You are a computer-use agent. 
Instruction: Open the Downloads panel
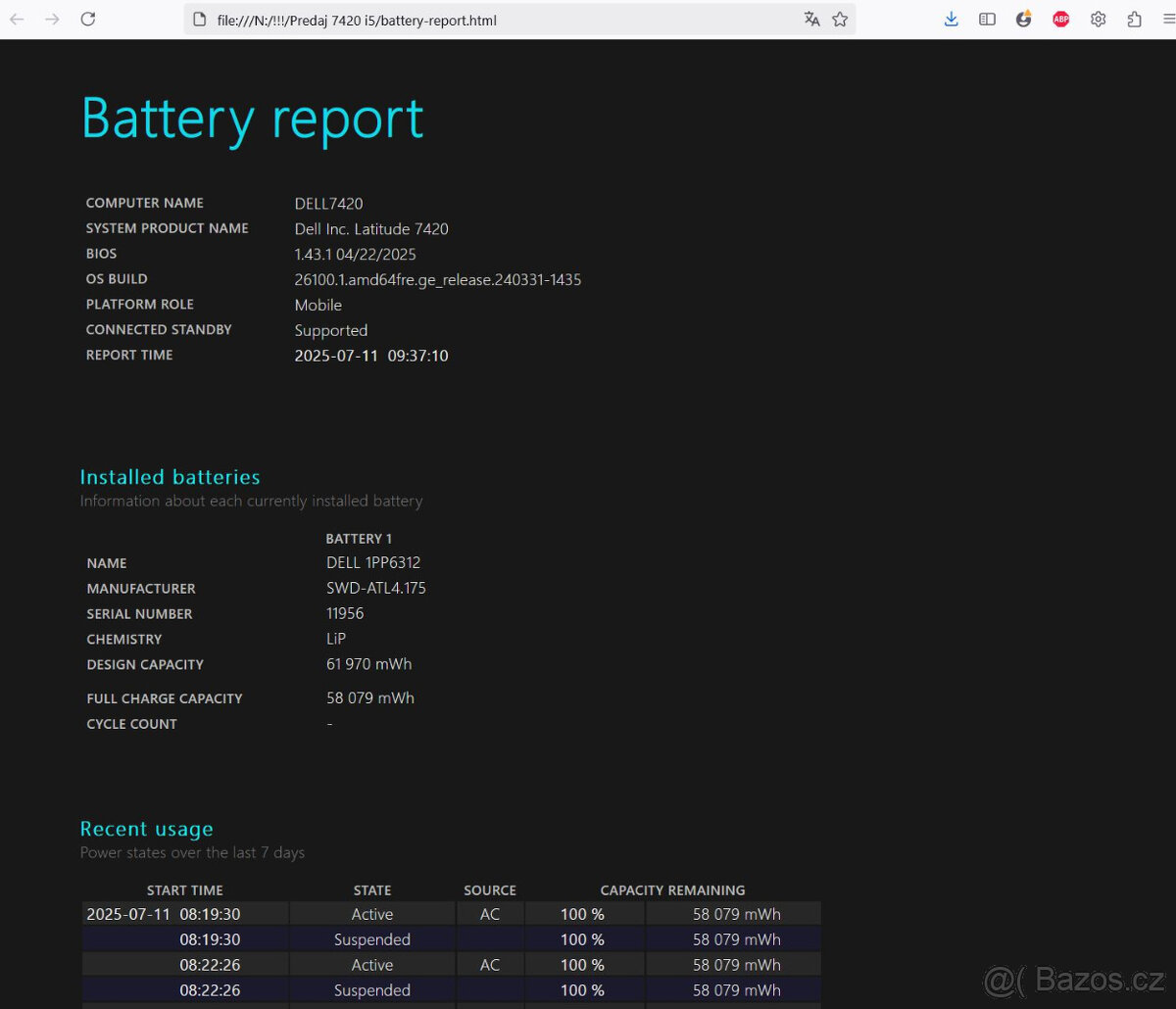point(951,19)
